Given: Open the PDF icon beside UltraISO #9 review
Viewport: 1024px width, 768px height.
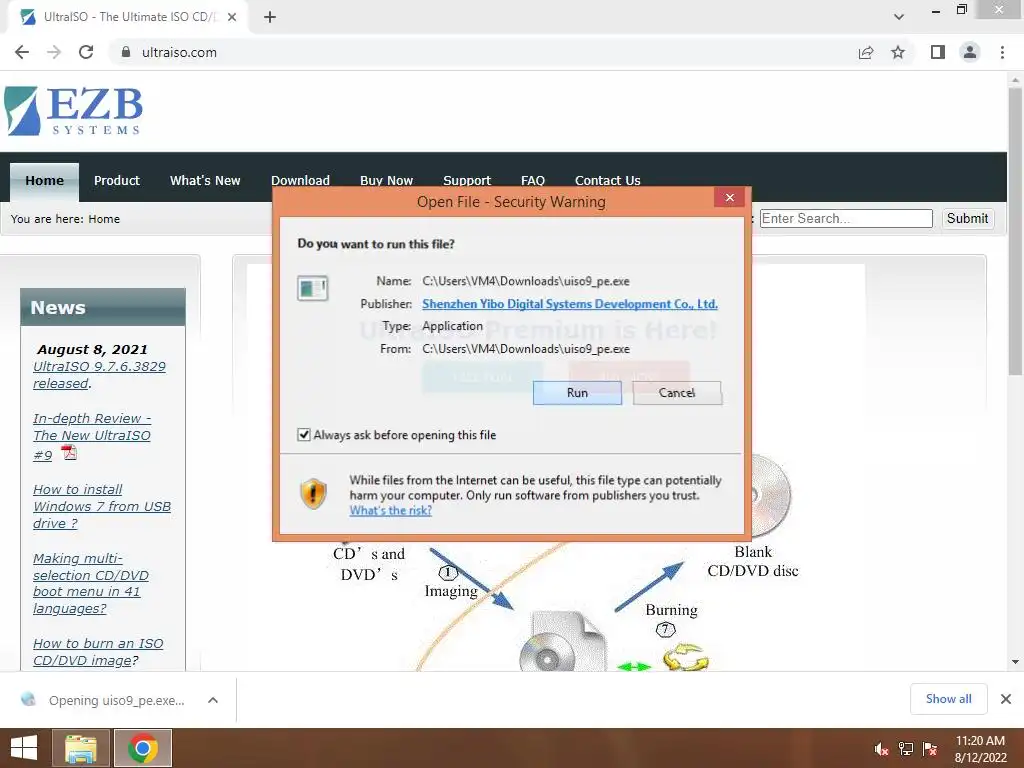Looking at the screenshot, I should tap(69, 453).
